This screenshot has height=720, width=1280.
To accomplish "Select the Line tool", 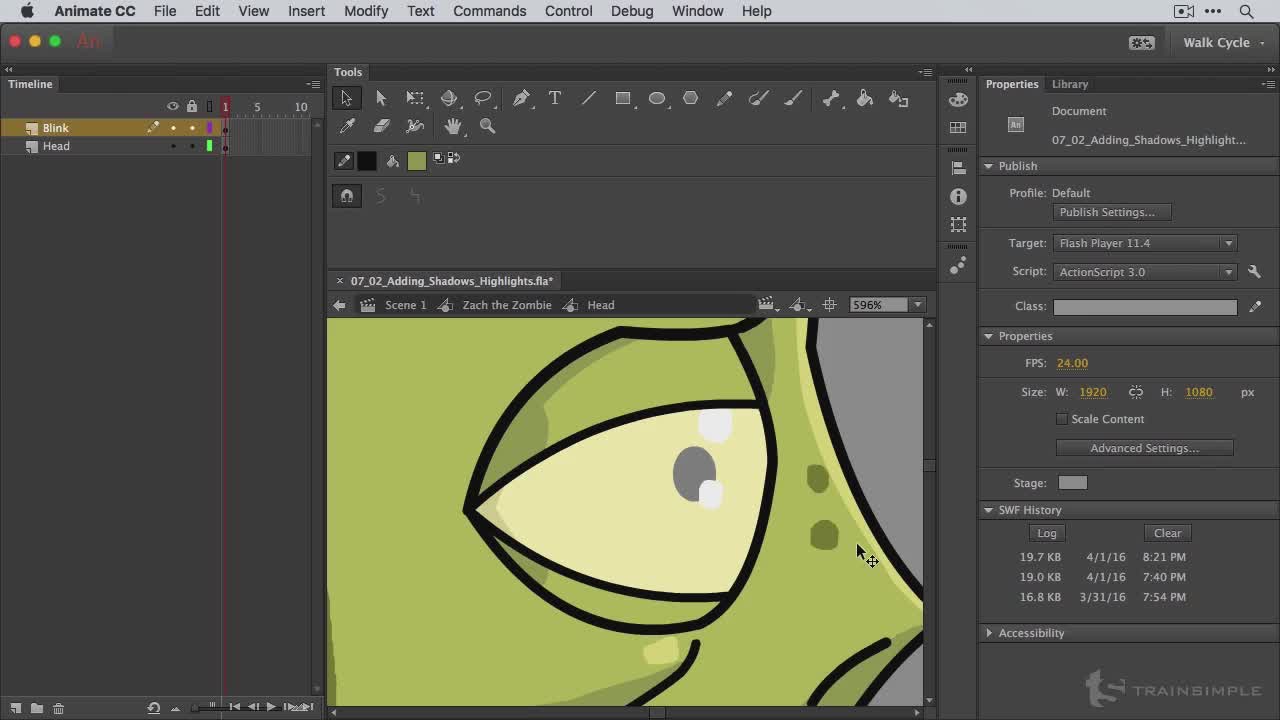I will point(589,98).
